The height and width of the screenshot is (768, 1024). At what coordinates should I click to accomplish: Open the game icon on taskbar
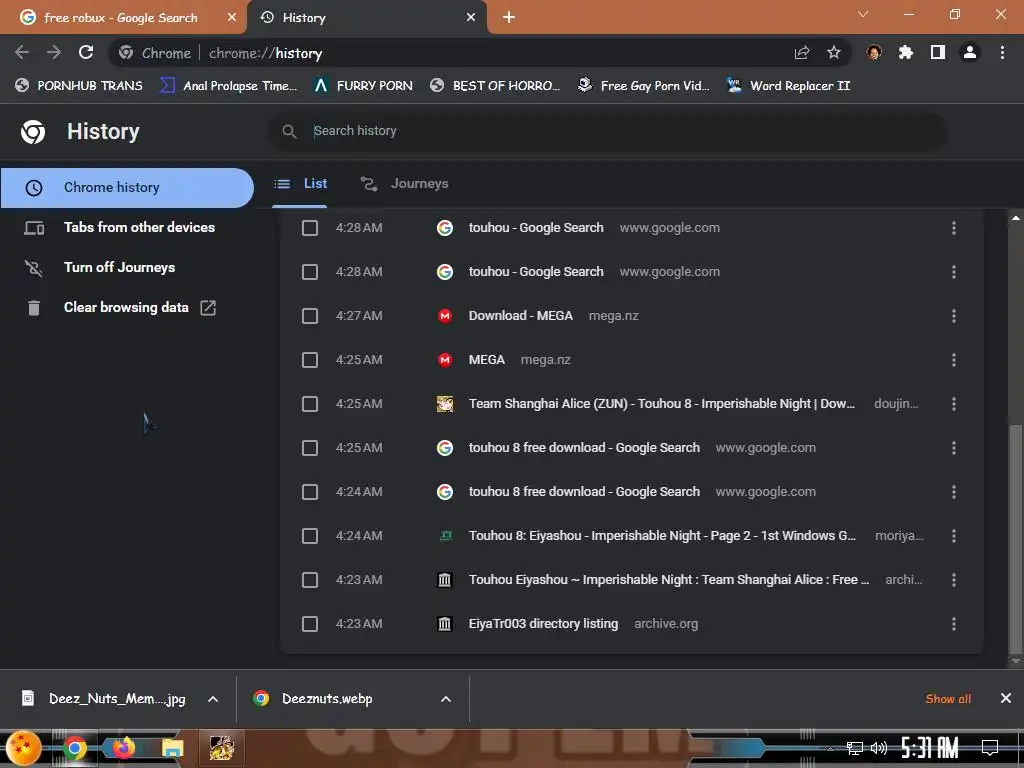pyautogui.click(x=221, y=748)
